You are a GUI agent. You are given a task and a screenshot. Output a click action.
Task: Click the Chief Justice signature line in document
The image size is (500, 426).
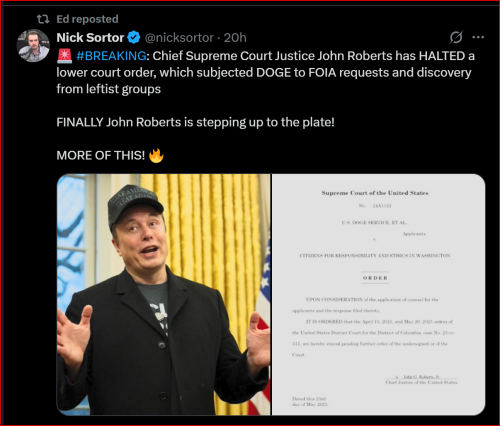point(421,379)
